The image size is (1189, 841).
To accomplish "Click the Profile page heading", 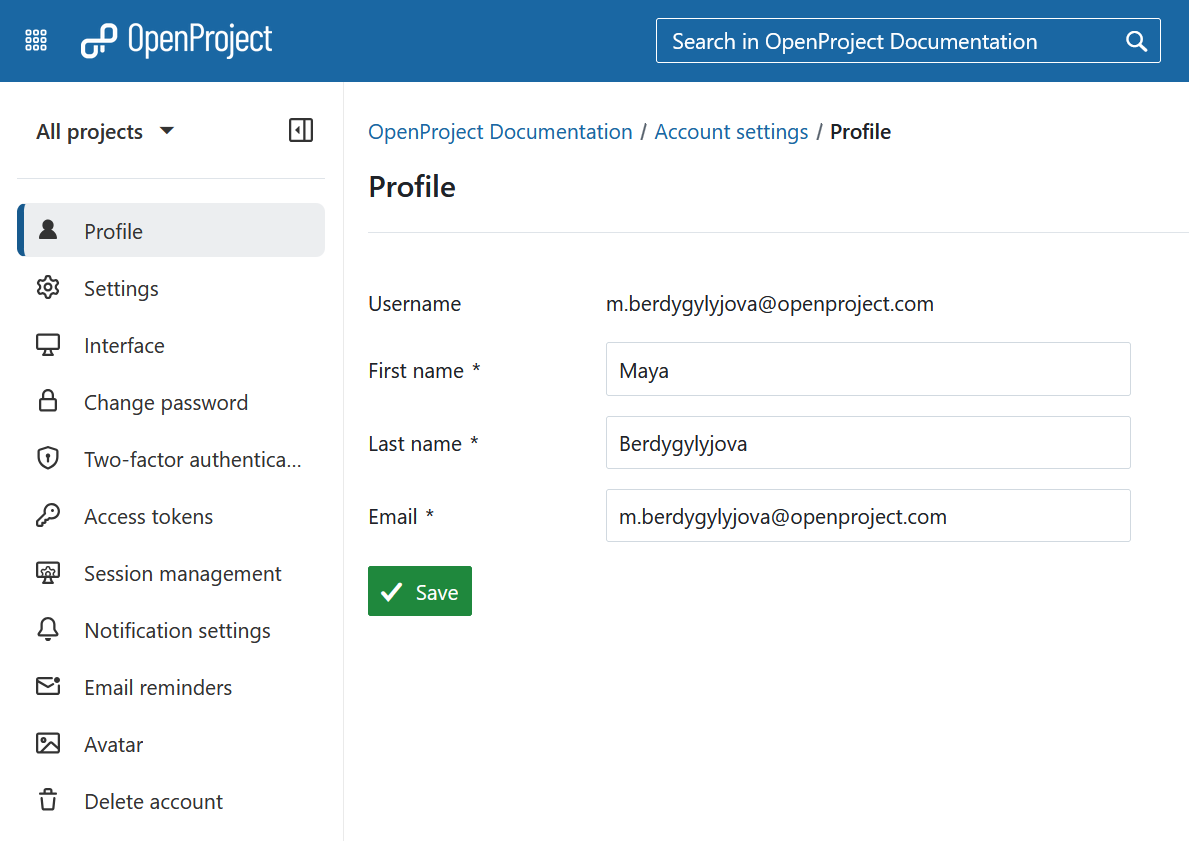I will [412, 187].
